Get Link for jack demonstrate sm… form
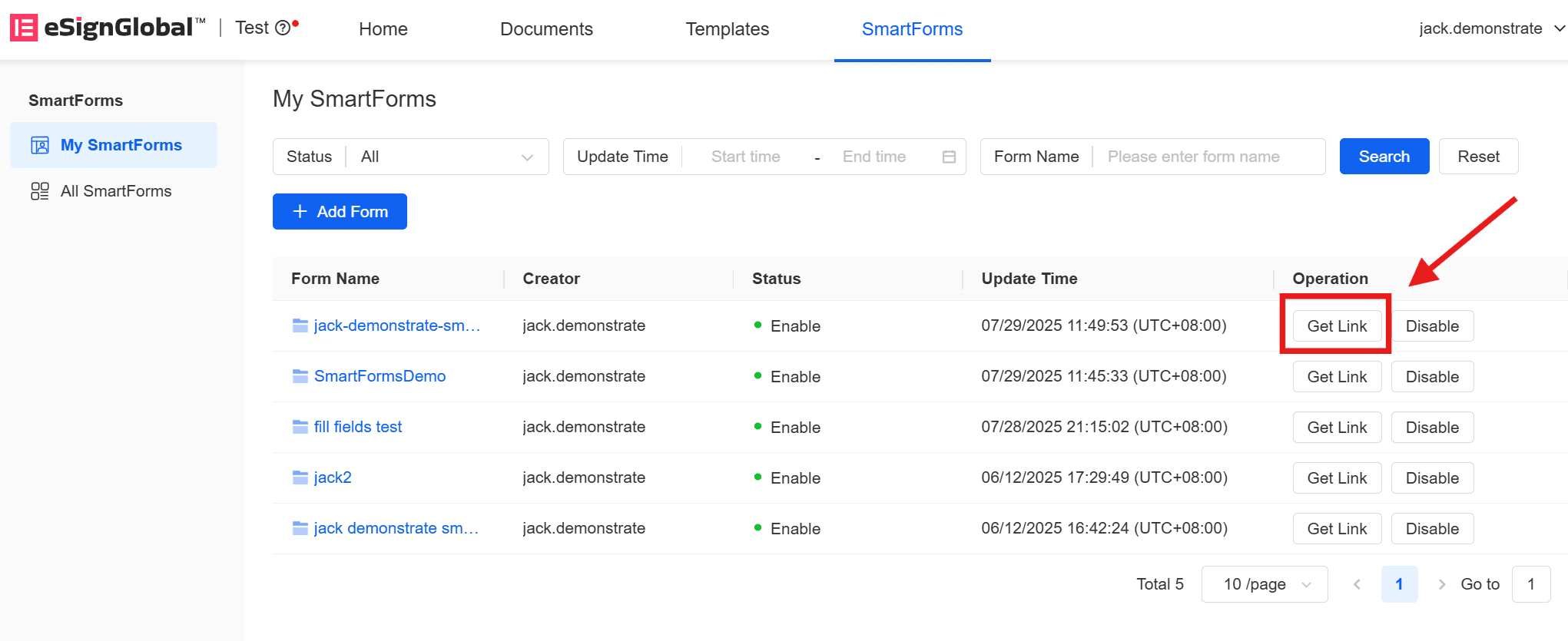The width and height of the screenshot is (1568, 641). click(x=1337, y=529)
